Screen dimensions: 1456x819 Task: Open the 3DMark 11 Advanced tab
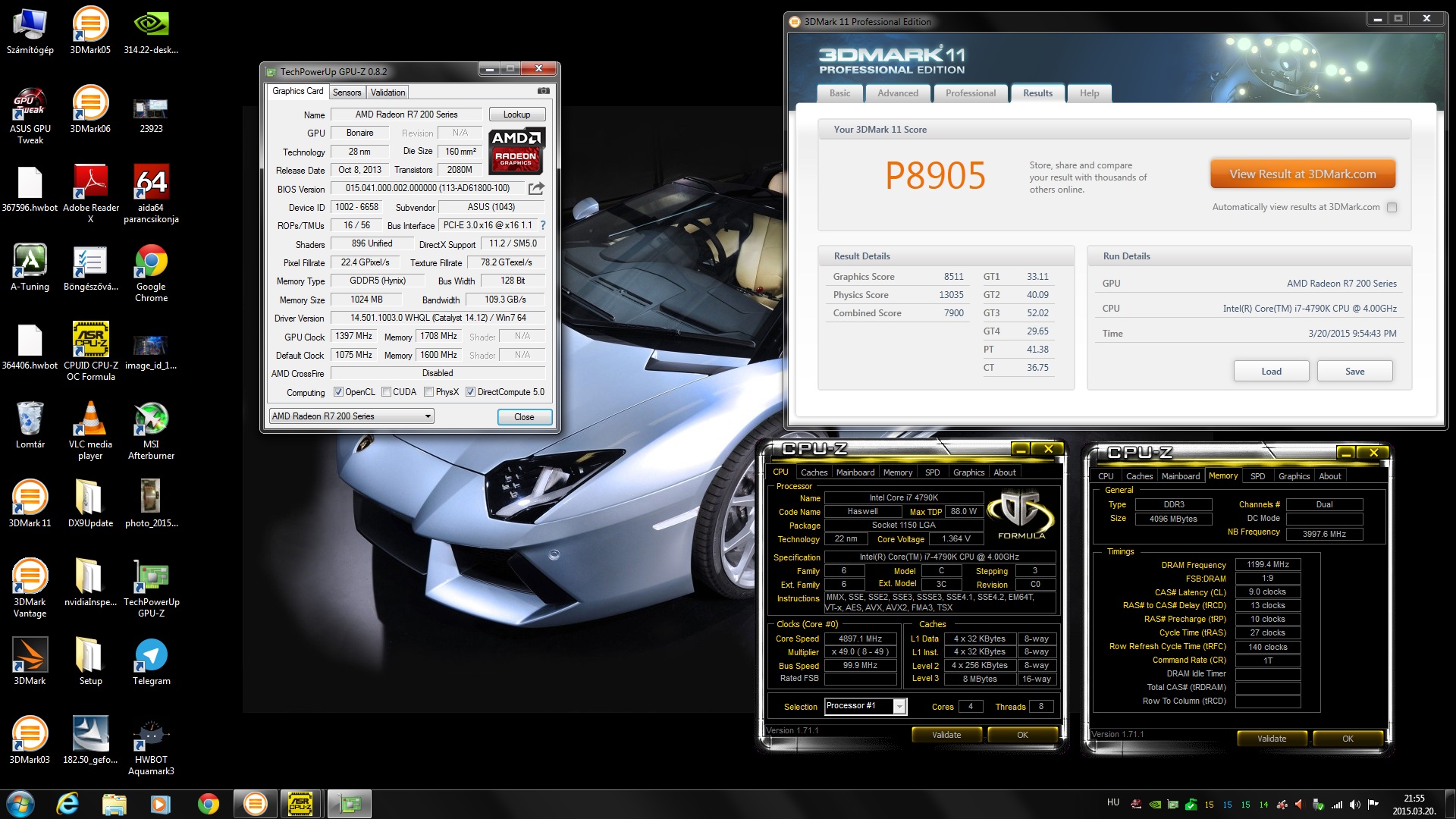point(898,93)
